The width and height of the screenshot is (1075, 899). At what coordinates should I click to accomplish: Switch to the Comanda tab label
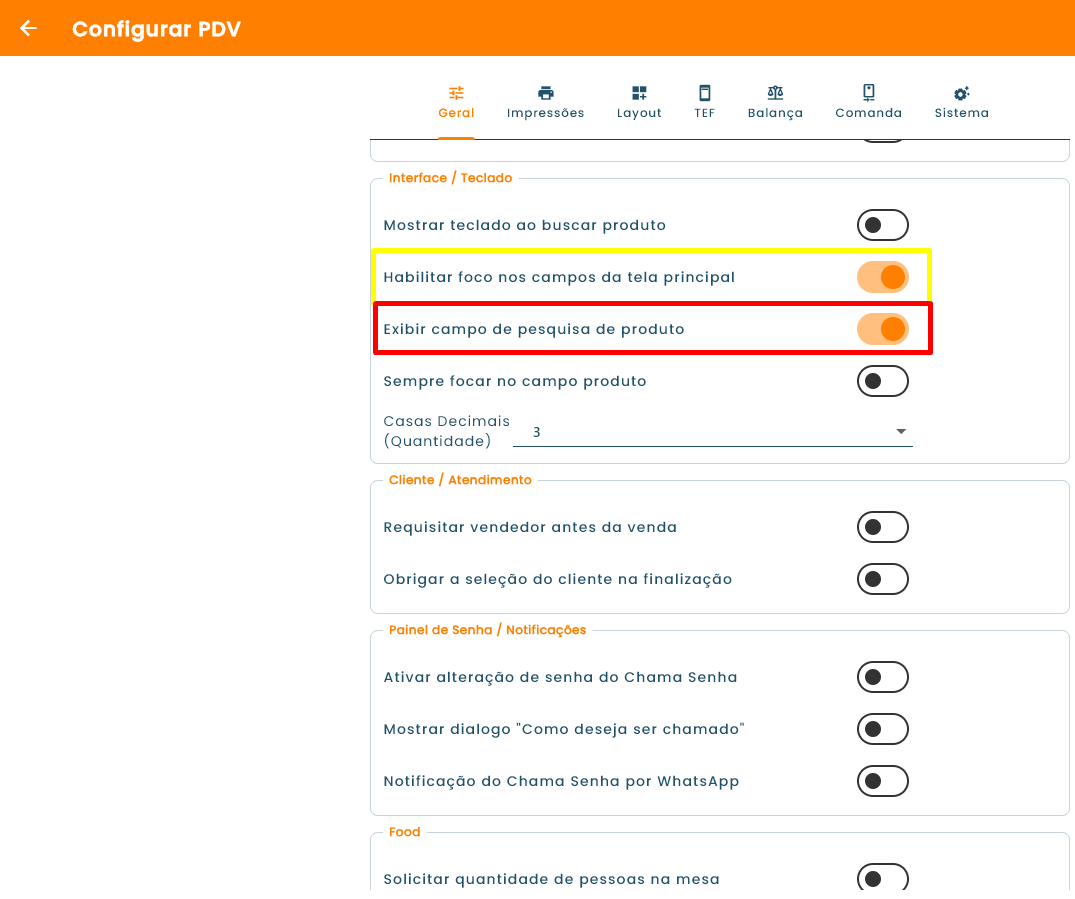click(x=869, y=113)
